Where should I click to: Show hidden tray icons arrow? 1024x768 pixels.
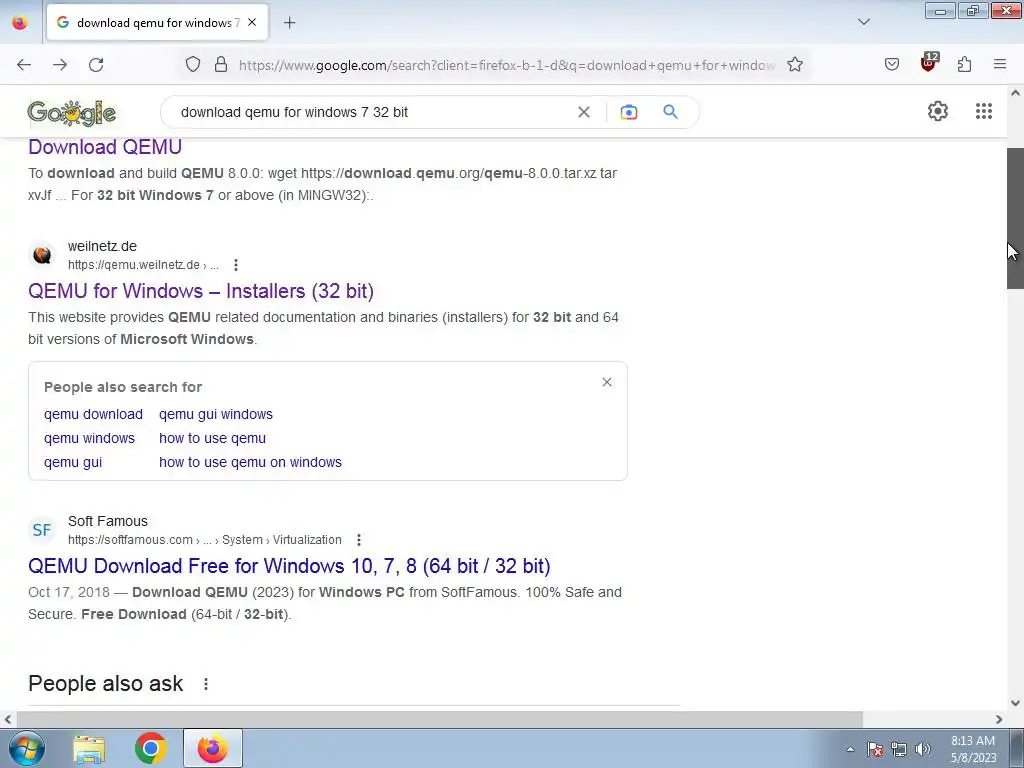pos(850,749)
